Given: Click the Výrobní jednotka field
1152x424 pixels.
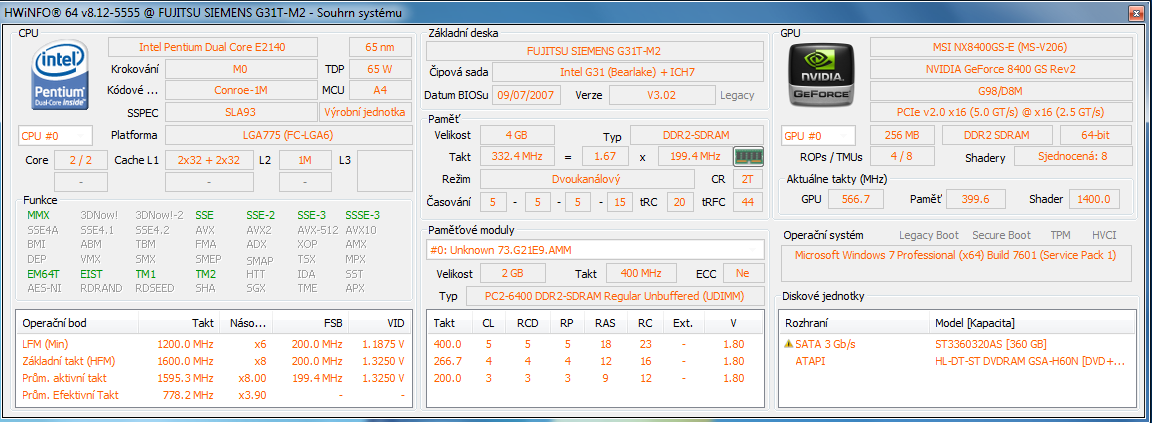Looking at the screenshot, I should [x=365, y=112].
